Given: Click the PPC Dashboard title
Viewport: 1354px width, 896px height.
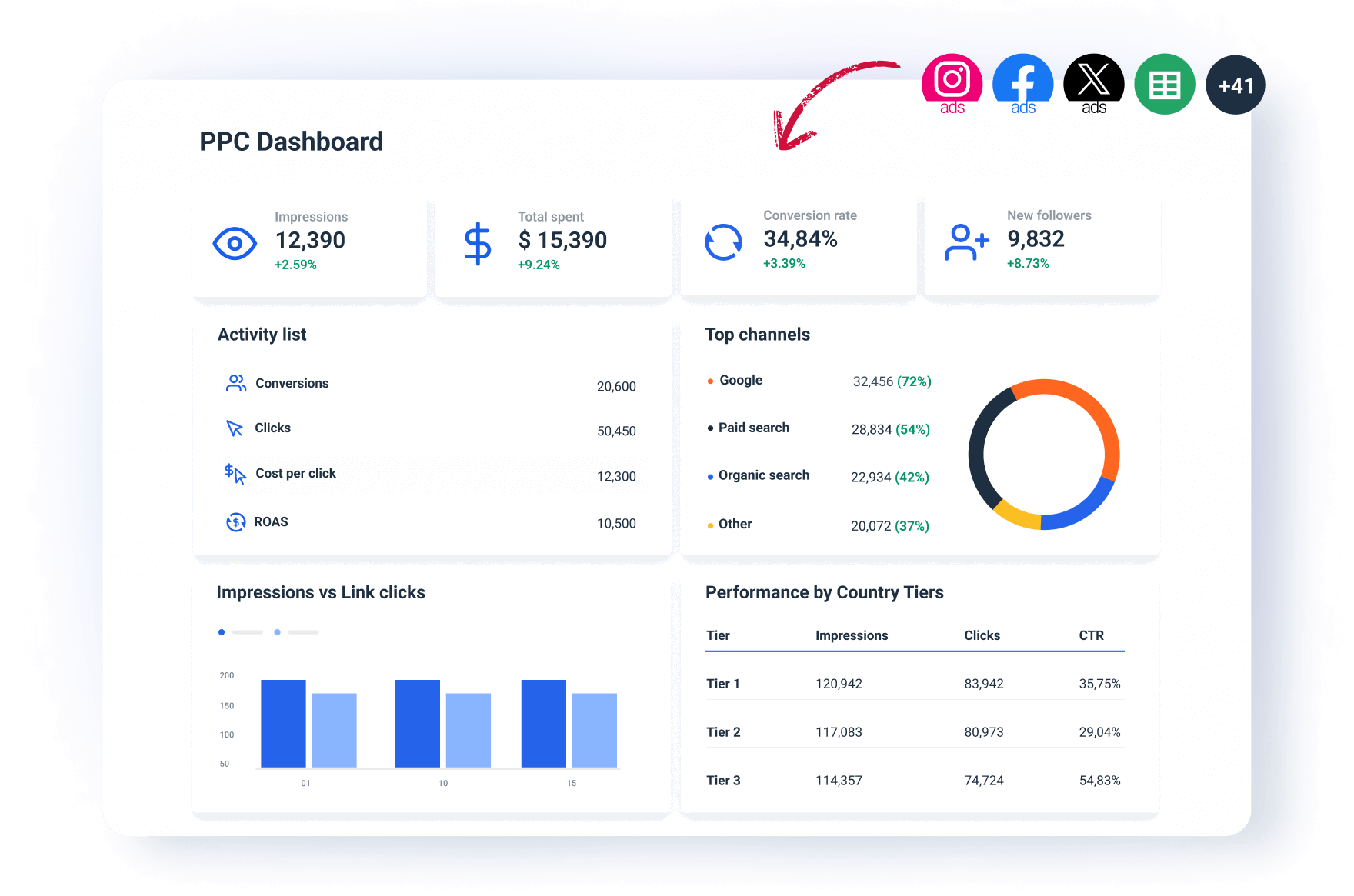Looking at the screenshot, I should coord(292,142).
